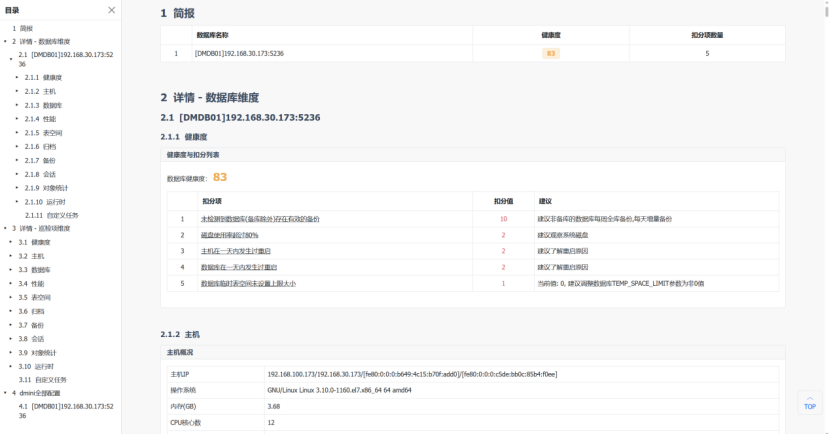Go to 2 详情 - 数据库维度 in the TOC
The width and height of the screenshot is (830, 434).
click(x=41, y=42)
